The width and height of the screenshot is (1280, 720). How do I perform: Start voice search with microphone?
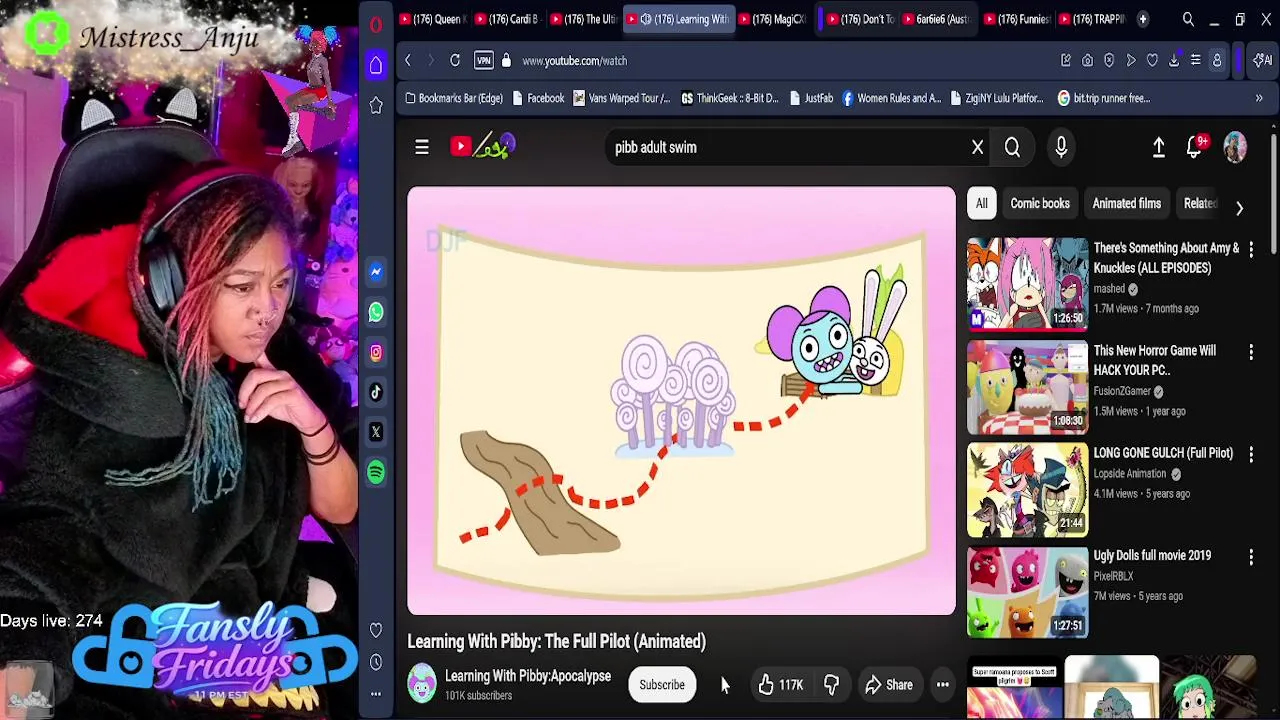1061,147
